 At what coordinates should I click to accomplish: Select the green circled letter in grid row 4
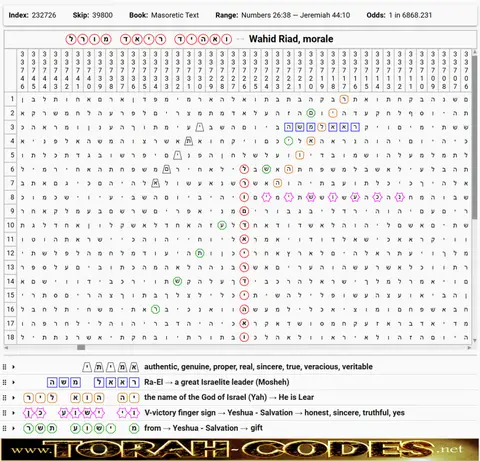coord(289,141)
